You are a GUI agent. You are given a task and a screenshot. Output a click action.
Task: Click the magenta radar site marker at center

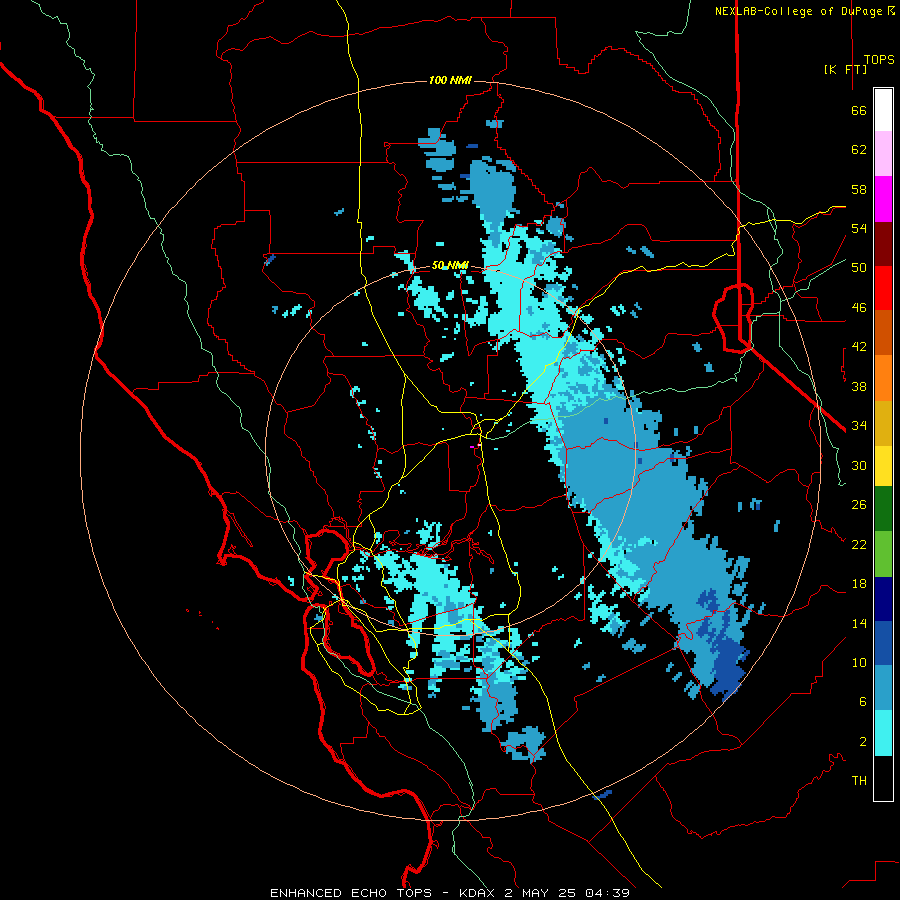(x=472, y=447)
